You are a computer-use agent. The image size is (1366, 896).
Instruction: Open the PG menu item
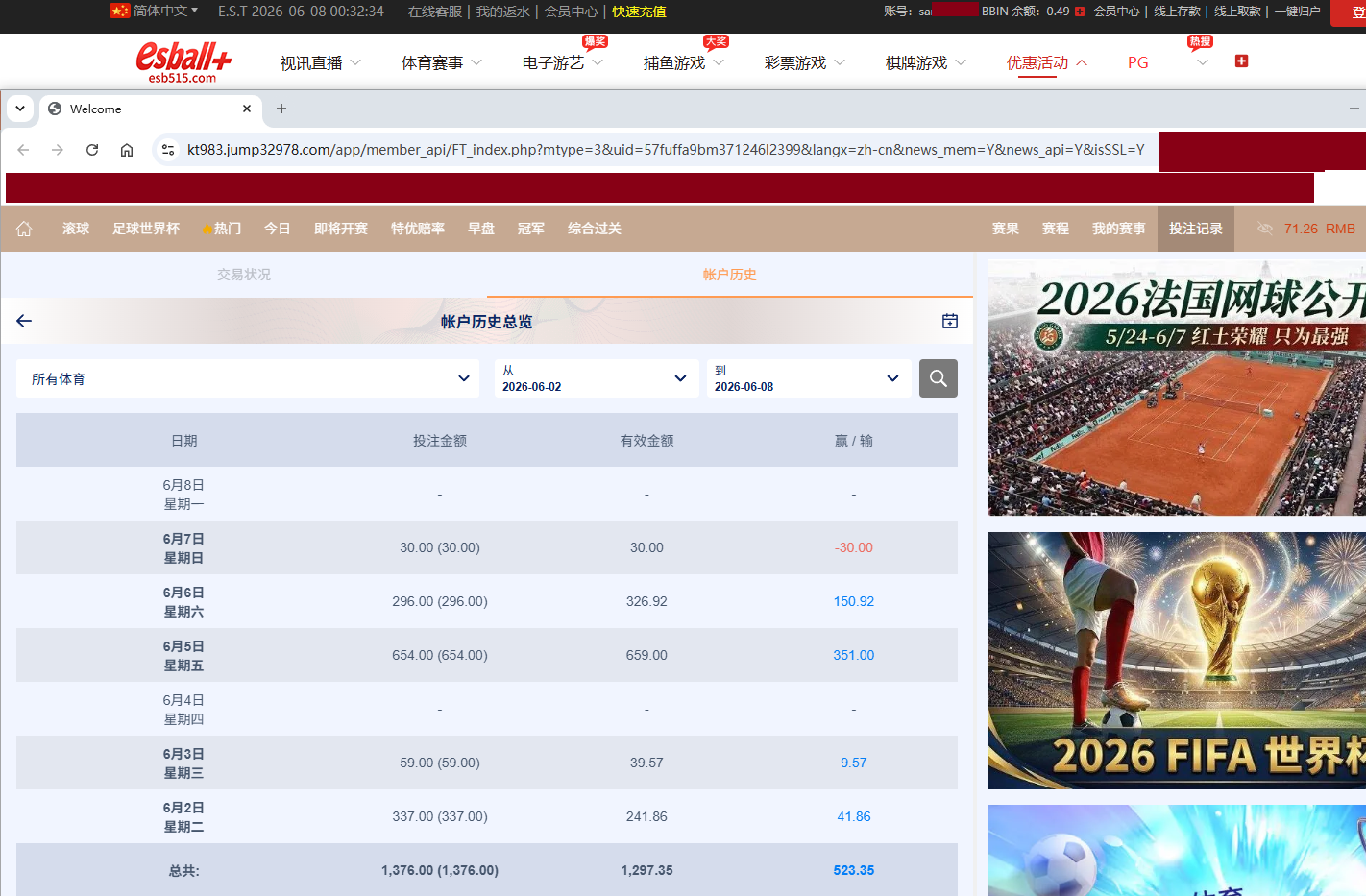pyautogui.click(x=1138, y=62)
